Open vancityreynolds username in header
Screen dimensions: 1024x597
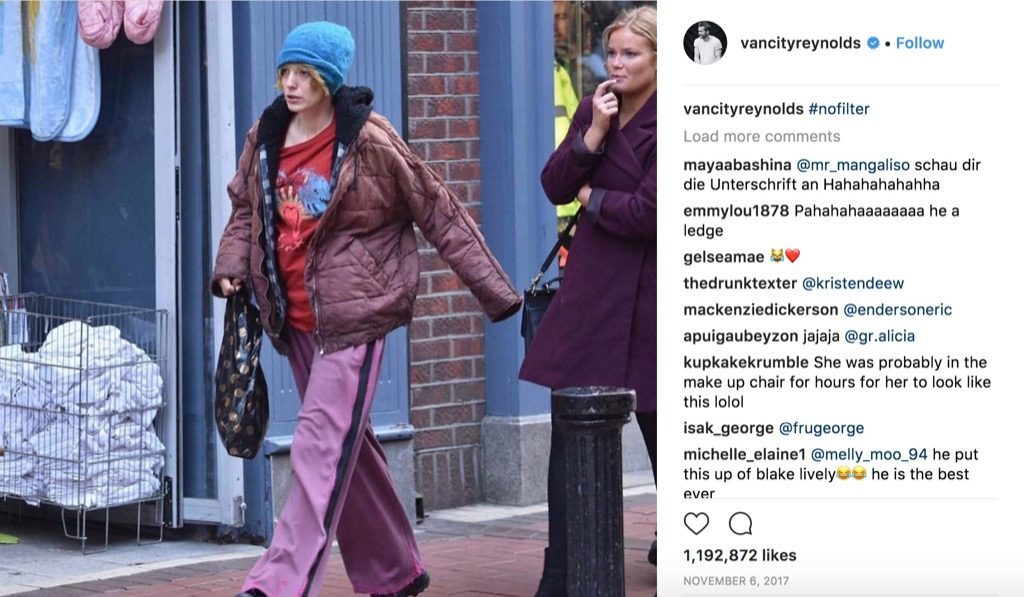click(800, 43)
